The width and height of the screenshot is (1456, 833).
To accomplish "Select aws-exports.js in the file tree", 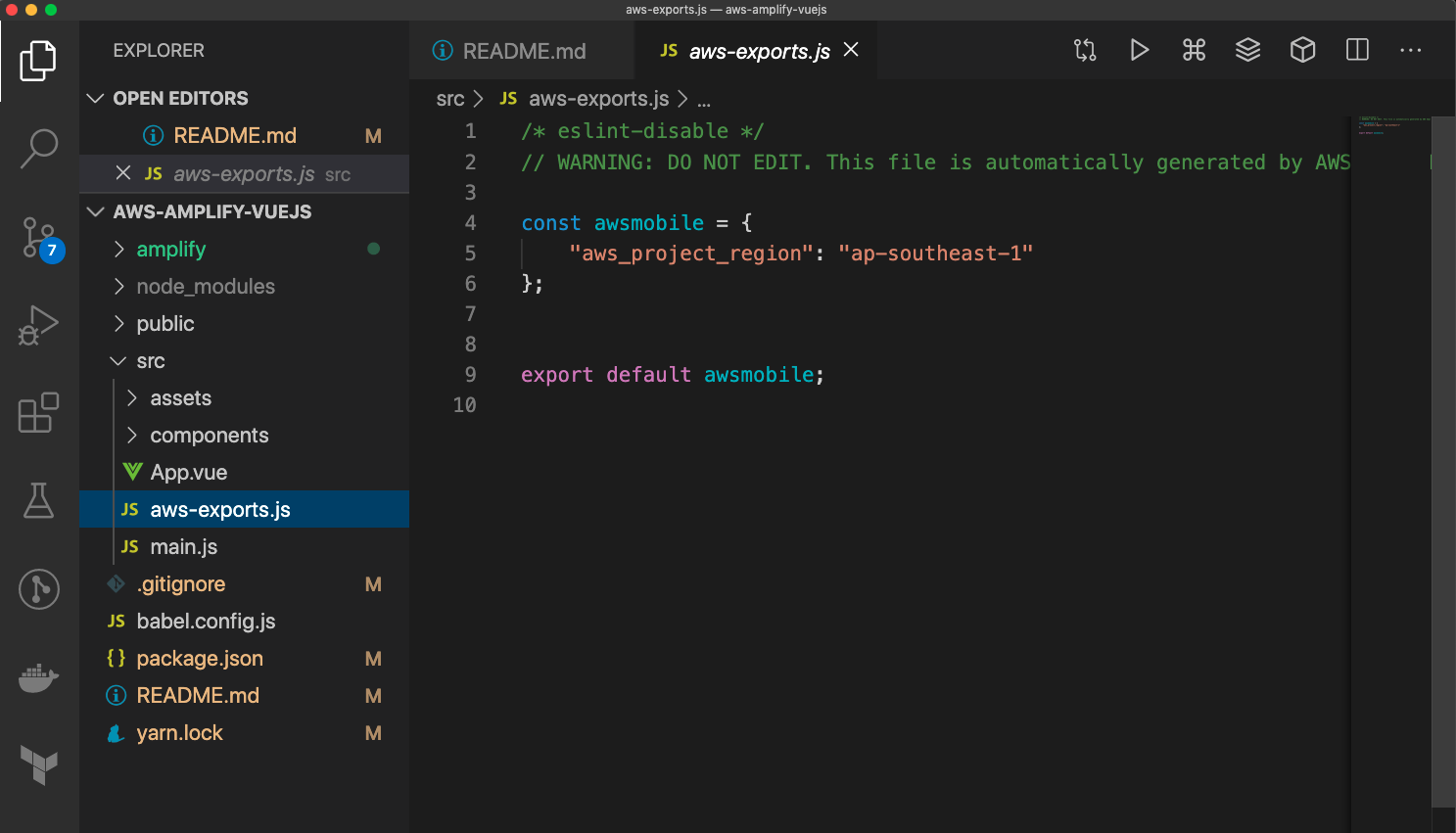I will coord(244,509).
